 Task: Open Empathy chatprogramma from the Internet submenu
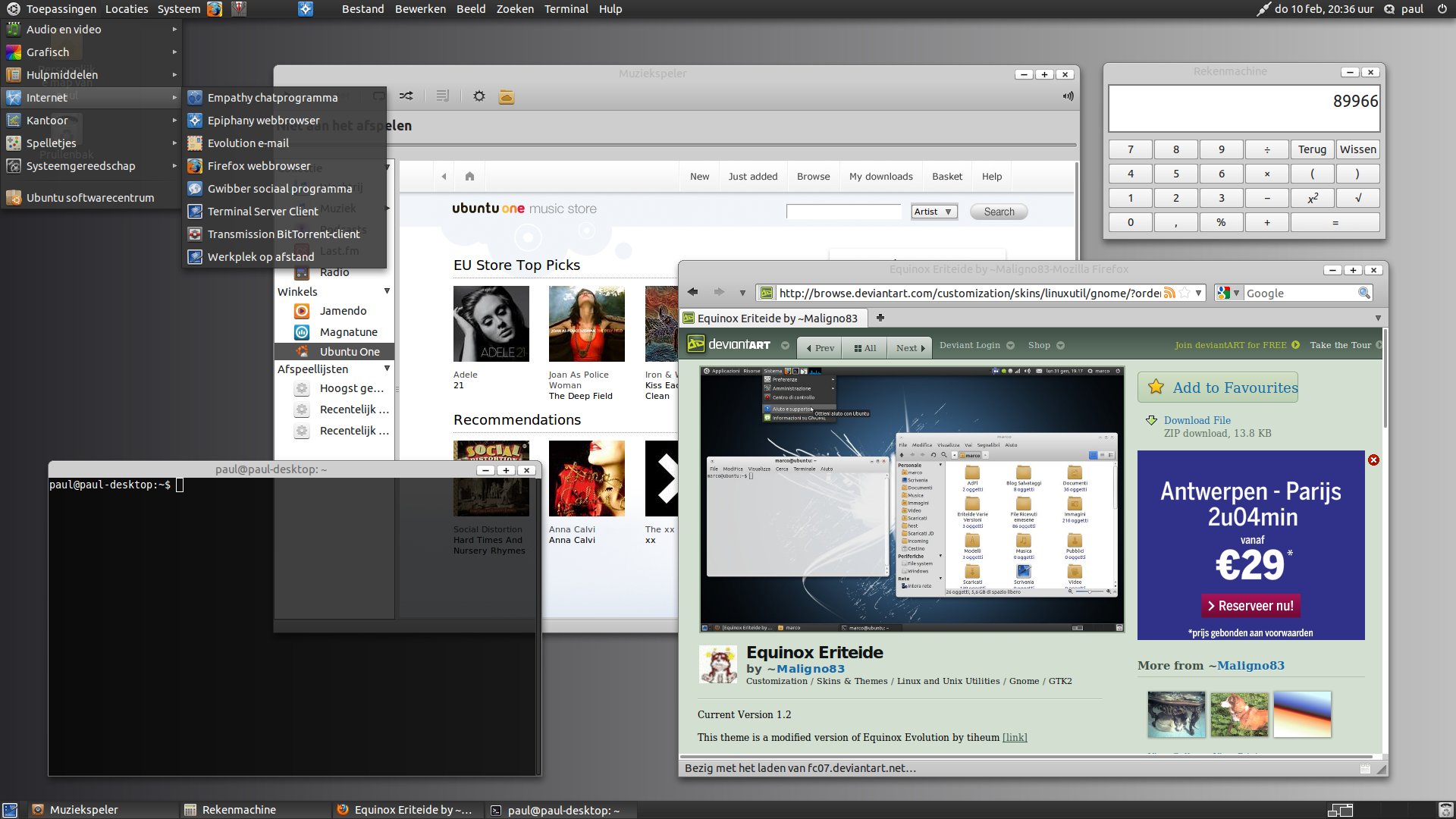pyautogui.click(x=285, y=97)
